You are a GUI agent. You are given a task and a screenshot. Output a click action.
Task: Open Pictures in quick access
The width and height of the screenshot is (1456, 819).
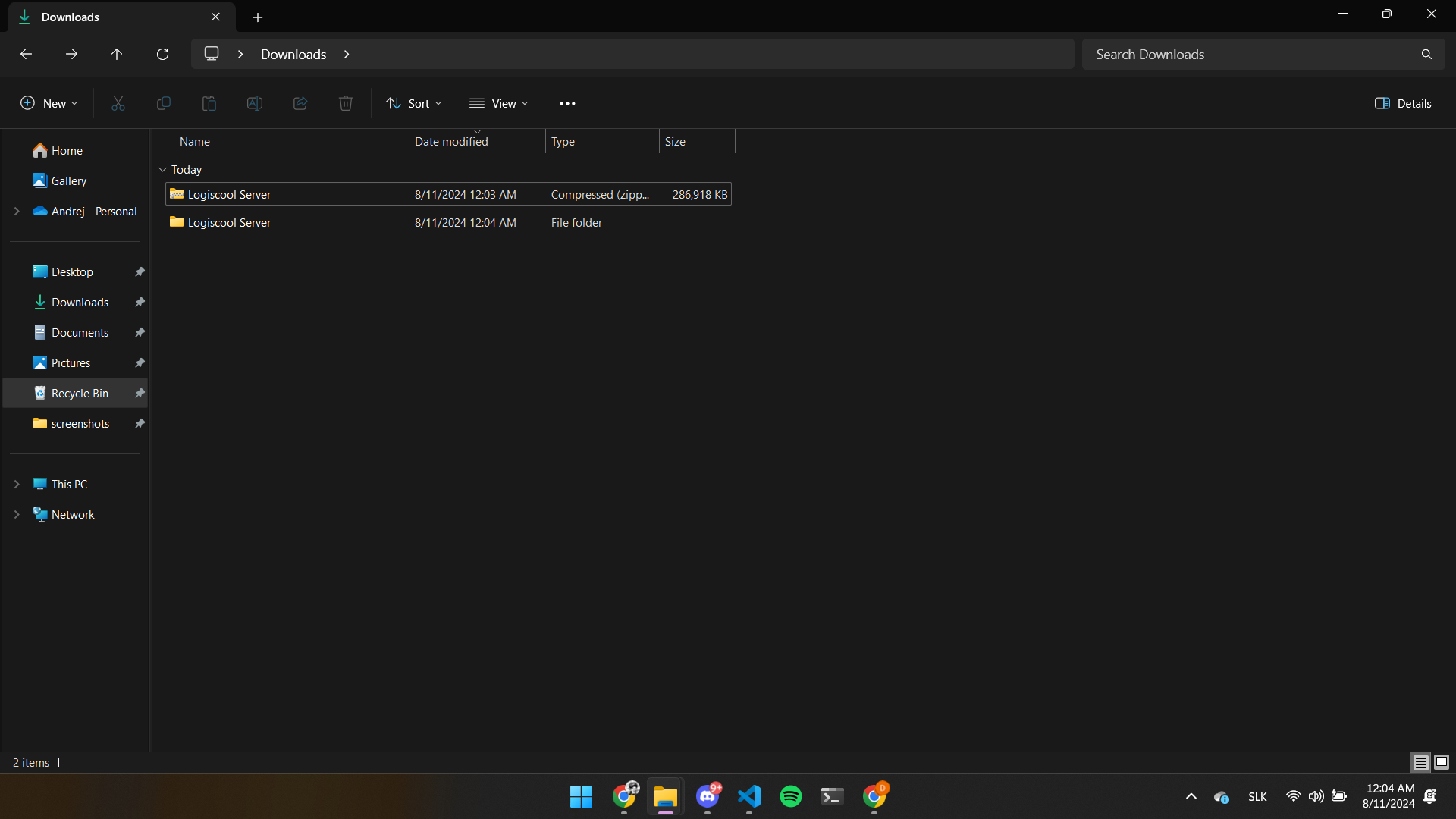tap(71, 362)
